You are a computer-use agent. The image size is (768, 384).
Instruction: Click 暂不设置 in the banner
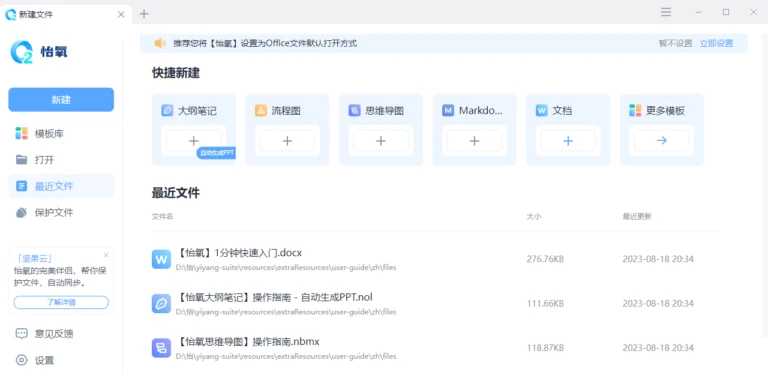tap(675, 43)
